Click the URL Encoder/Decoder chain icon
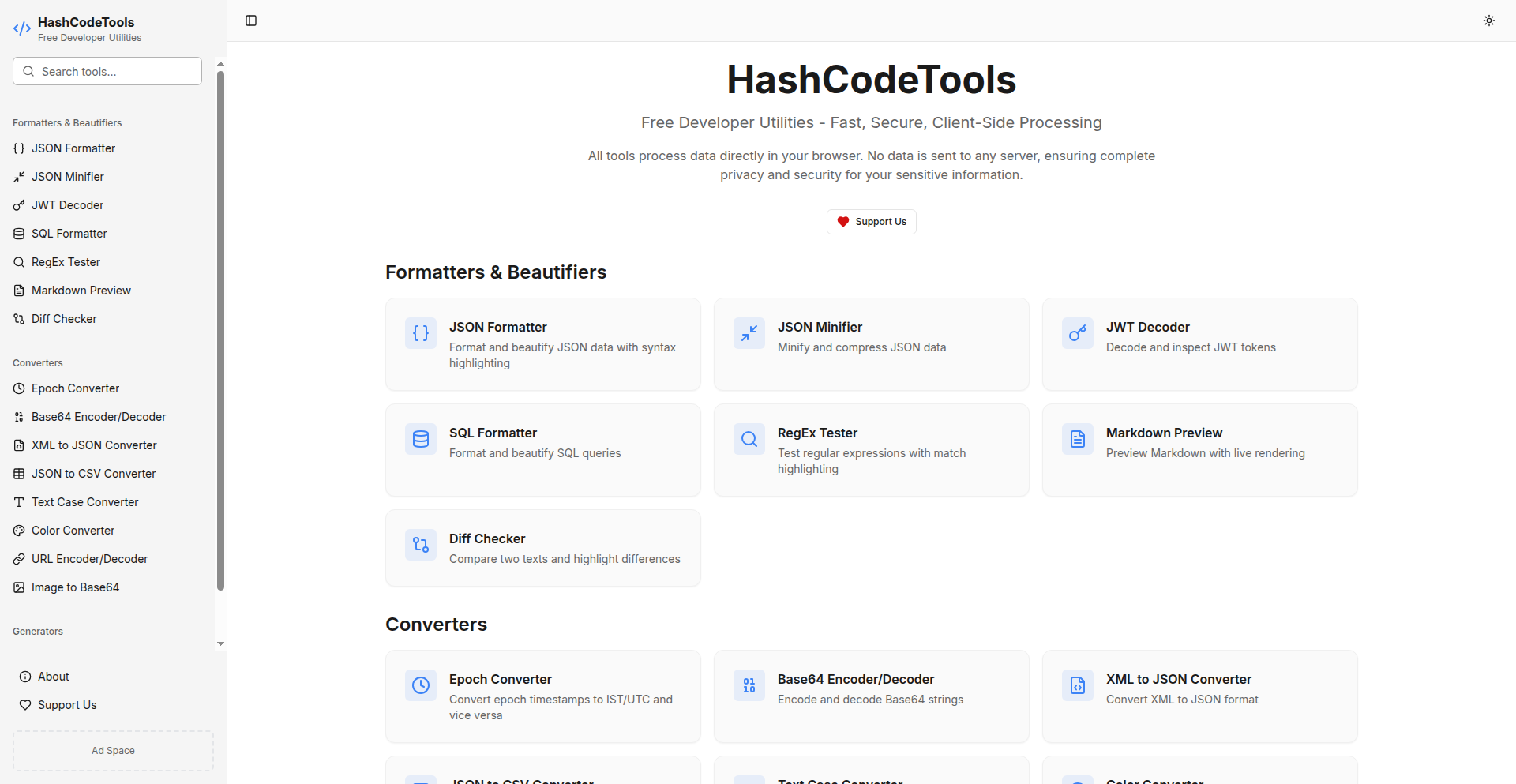The height and width of the screenshot is (784, 1516). click(19, 558)
